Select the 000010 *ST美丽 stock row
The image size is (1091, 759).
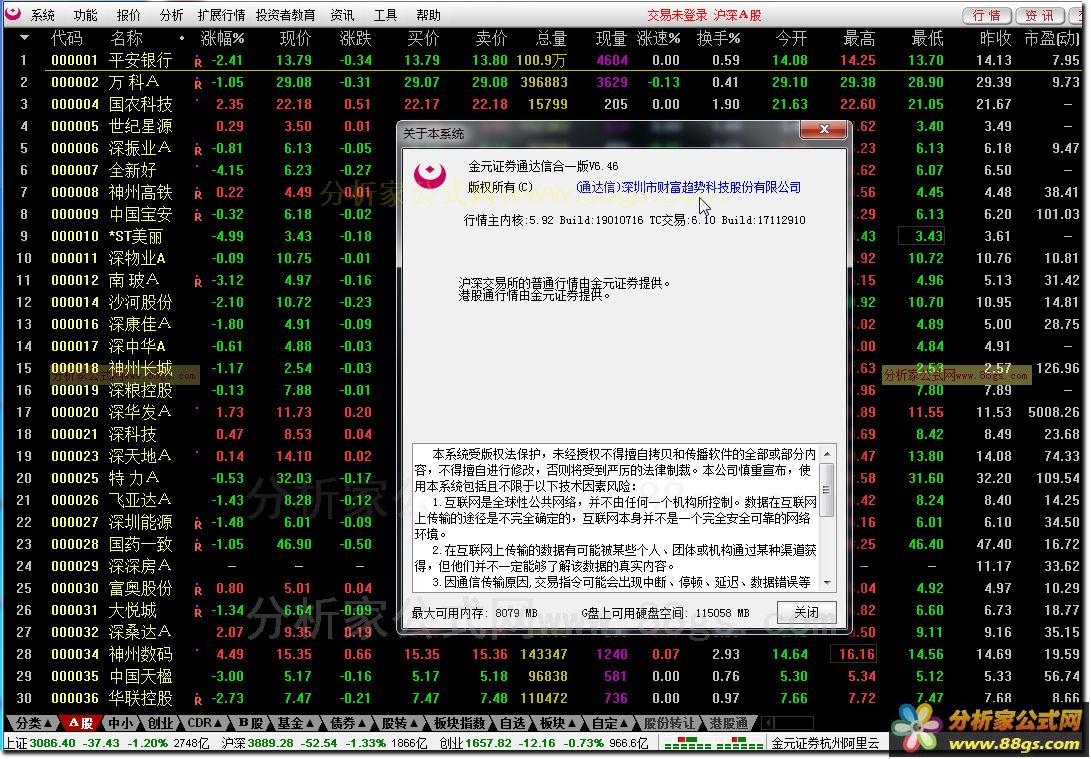(545, 236)
